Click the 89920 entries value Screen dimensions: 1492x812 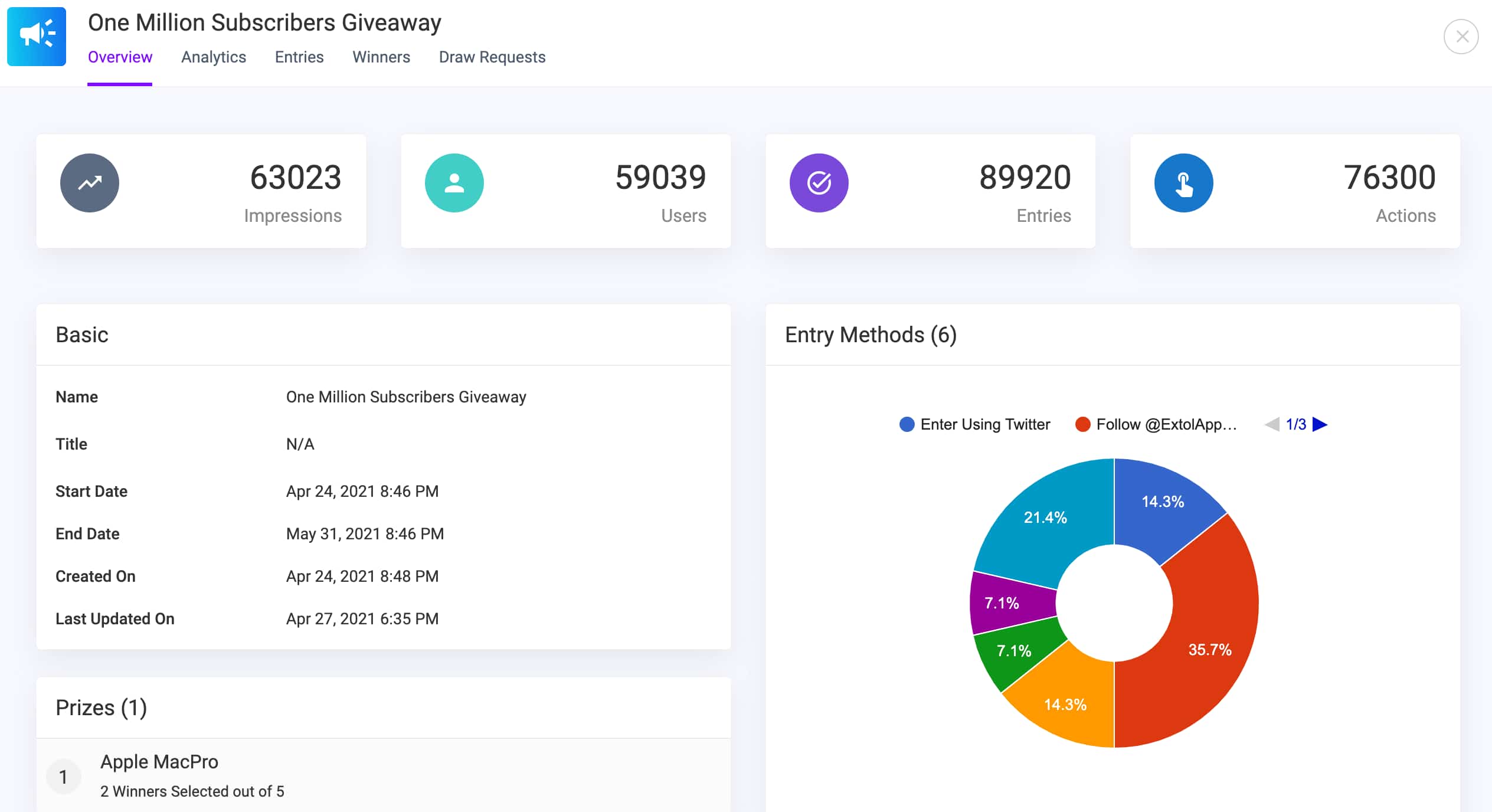1025,177
